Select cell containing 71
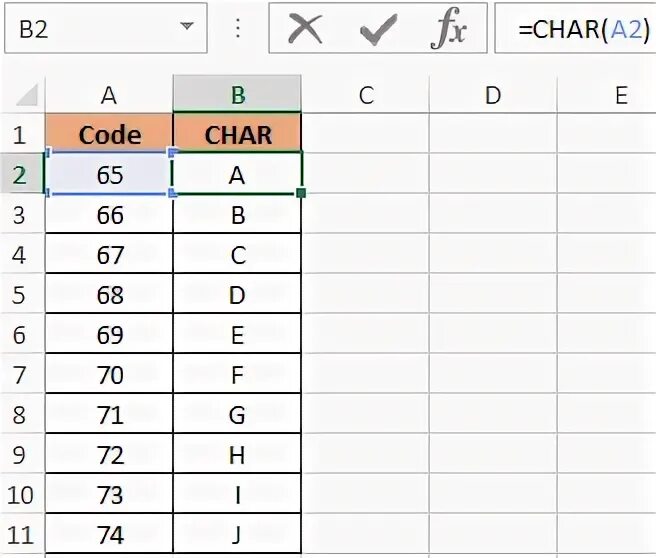This screenshot has width=656, height=558. (109, 413)
